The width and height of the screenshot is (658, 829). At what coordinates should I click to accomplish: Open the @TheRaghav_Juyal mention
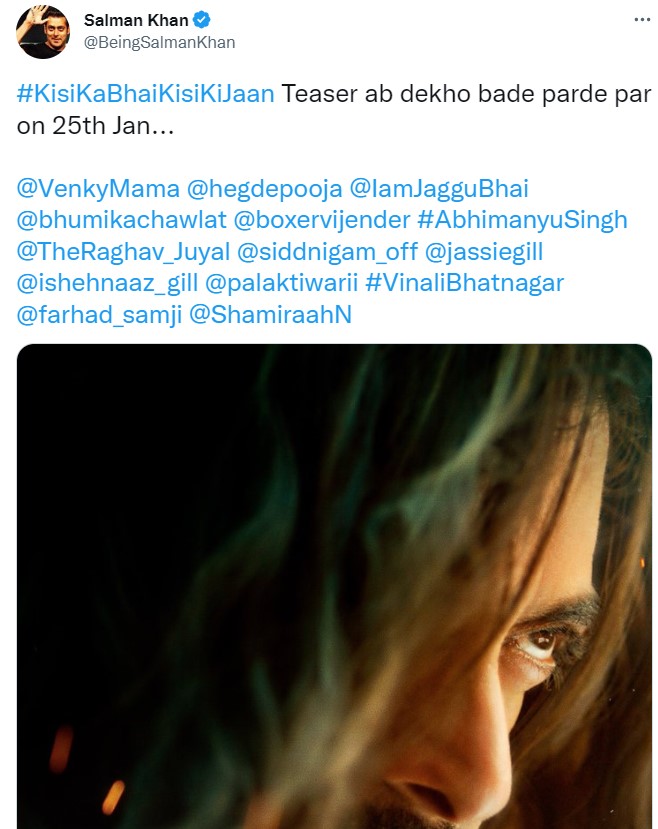tap(124, 252)
